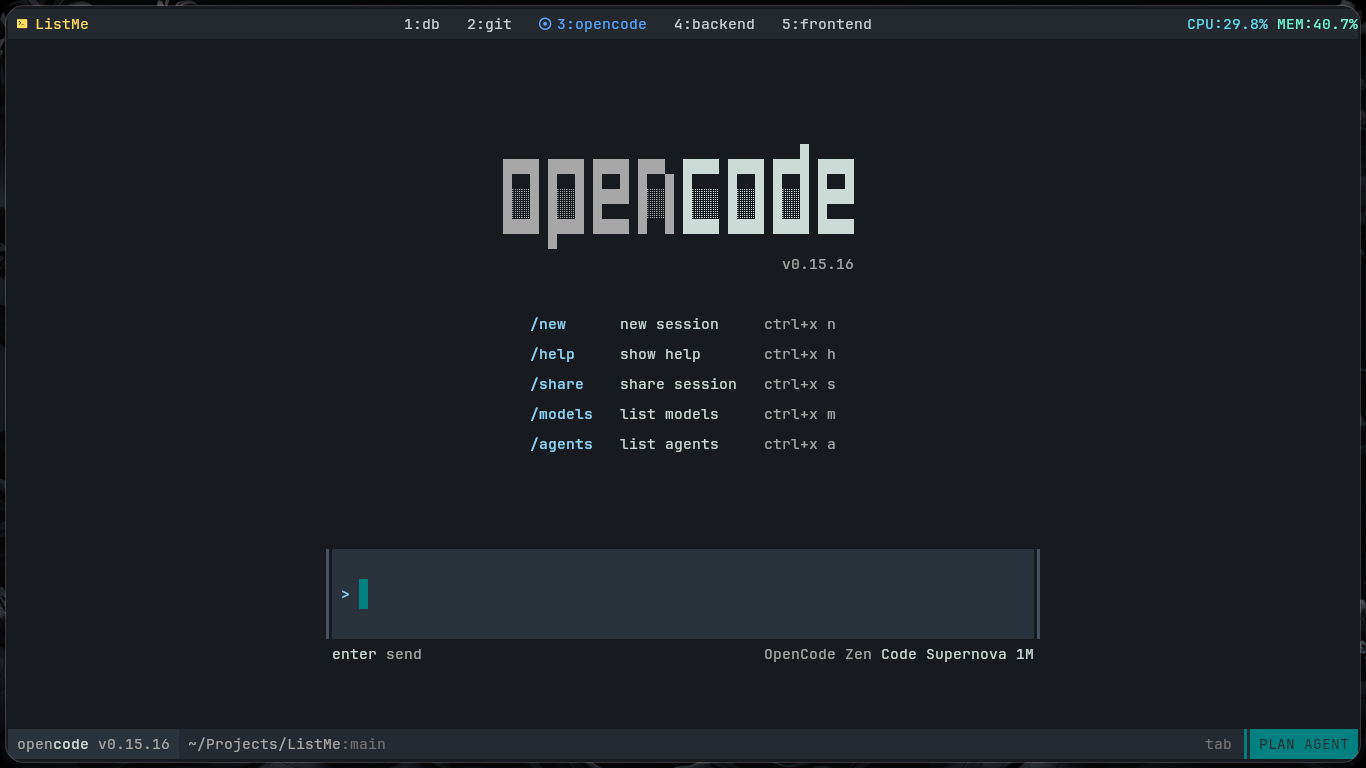
Task: Click the 'ctrl+x a' shortcut hint
Action: tap(800, 445)
